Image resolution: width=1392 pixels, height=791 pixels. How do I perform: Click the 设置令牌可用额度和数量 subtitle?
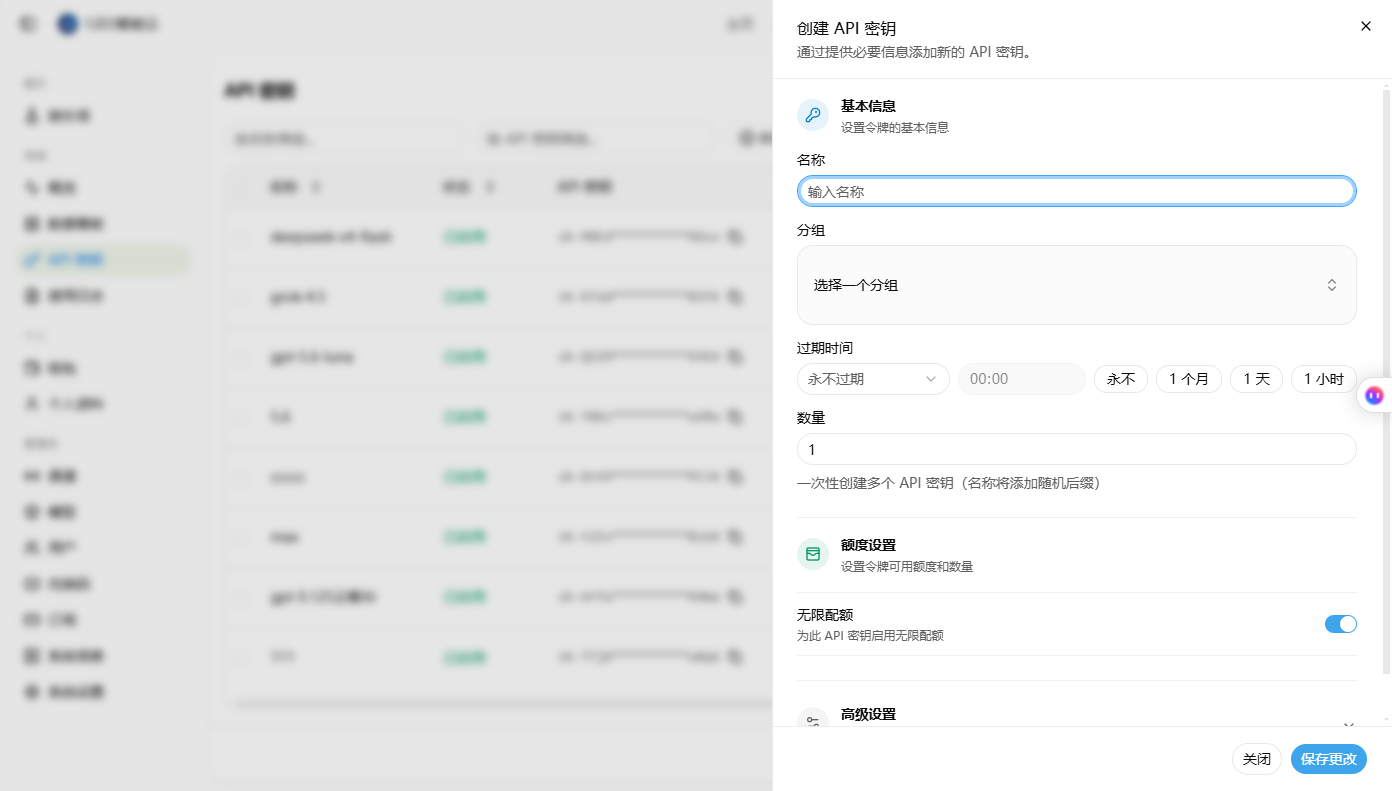pyautogui.click(x=907, y=566)
